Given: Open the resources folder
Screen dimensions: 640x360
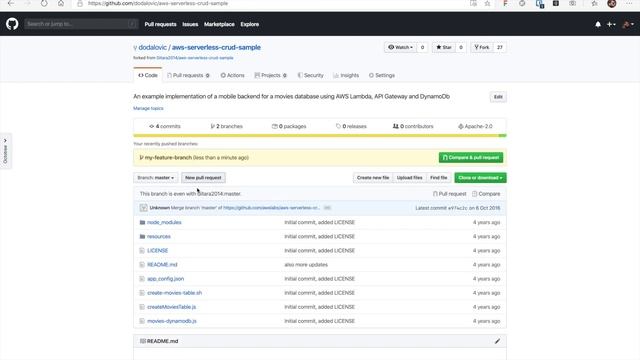Looking at the screenshot, I should (159, 237).
